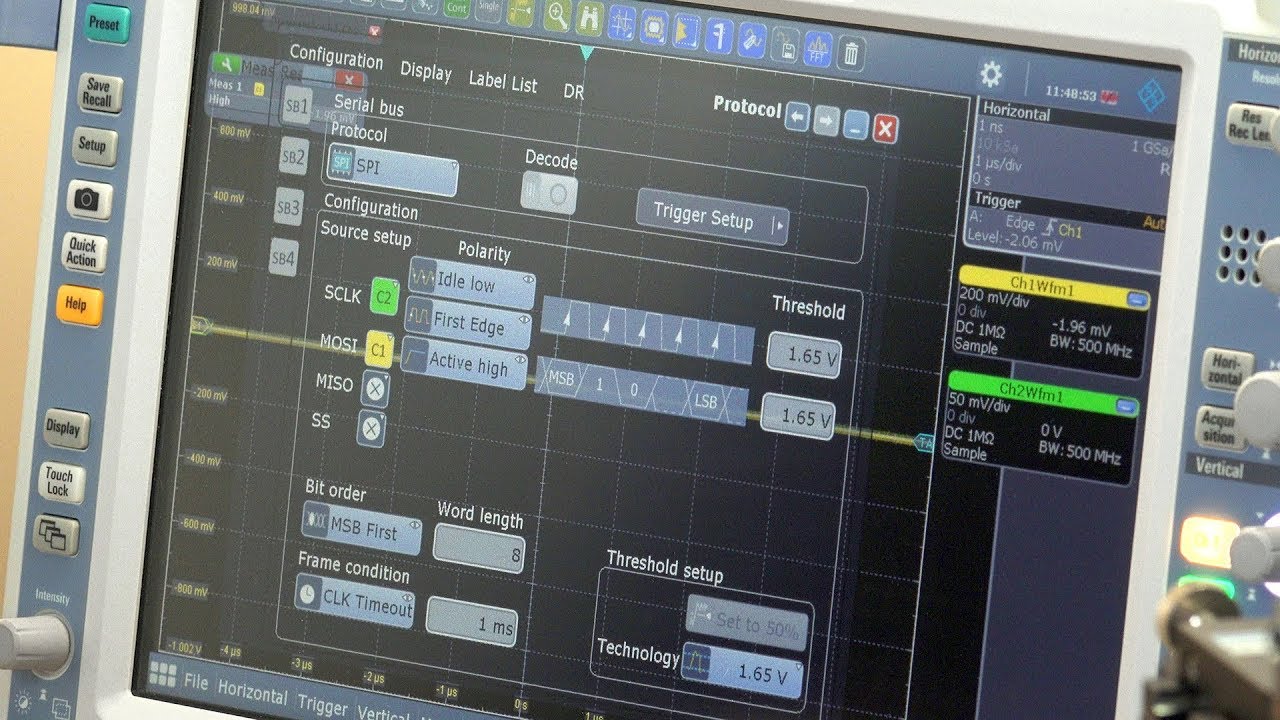Edit the 1 ms timeout field
The width and height of the screenshot is (1280, 720).
(472, 622)
